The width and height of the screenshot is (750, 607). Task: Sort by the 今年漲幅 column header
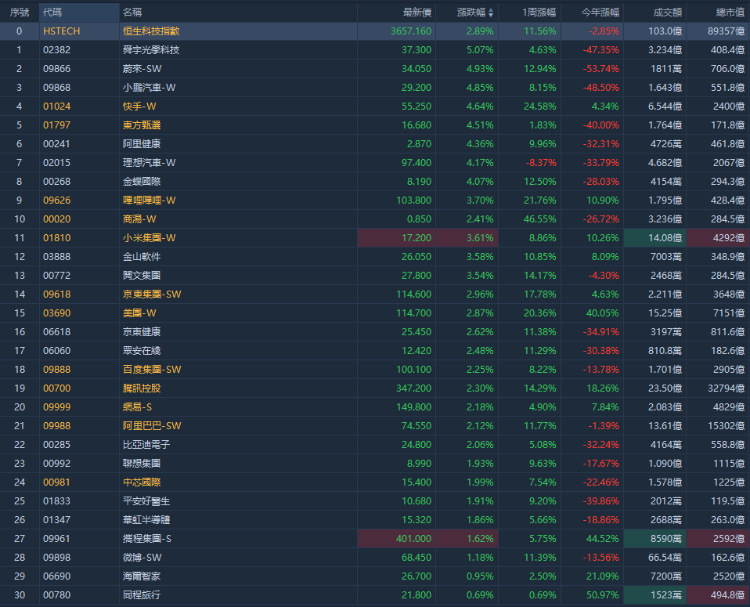[x=601, y=12]
